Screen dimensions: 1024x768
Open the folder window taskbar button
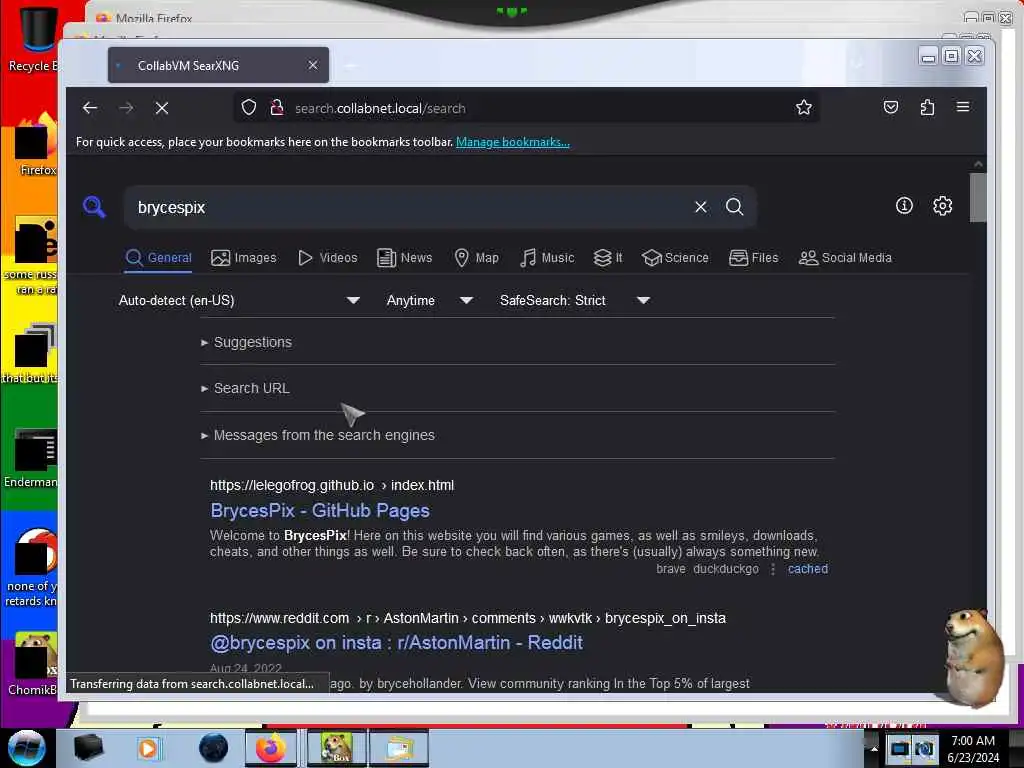(400, 748)
